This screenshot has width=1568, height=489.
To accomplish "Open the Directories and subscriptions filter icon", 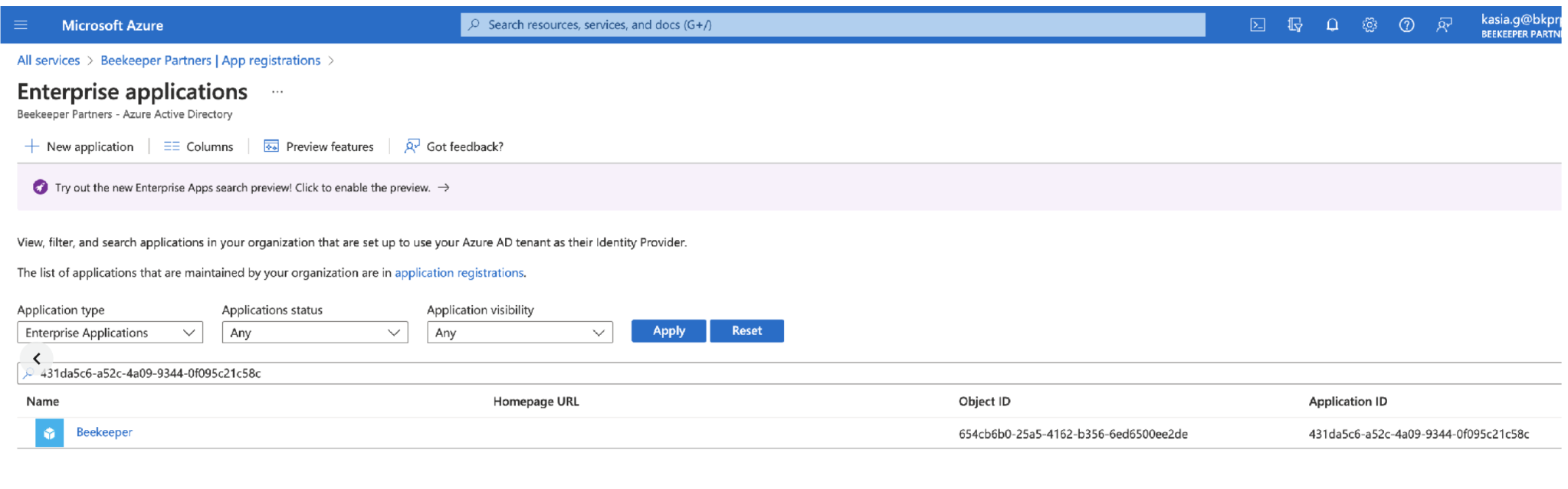I will [1295, 25].
